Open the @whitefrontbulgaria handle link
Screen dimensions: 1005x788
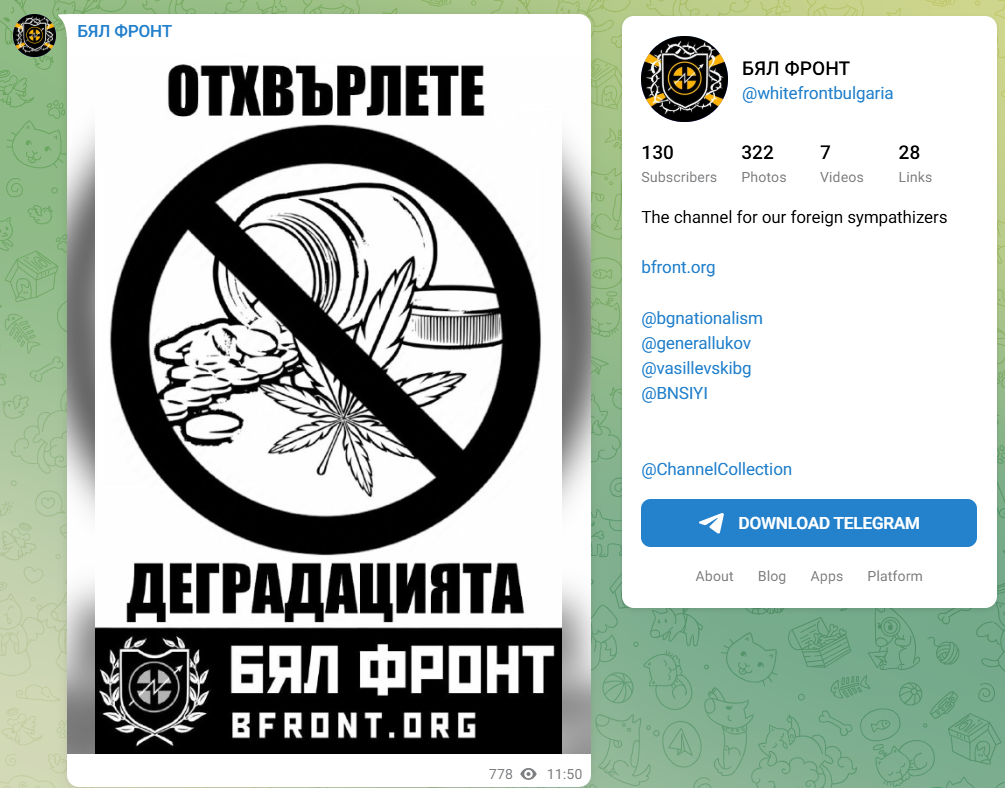pos(817,94)
